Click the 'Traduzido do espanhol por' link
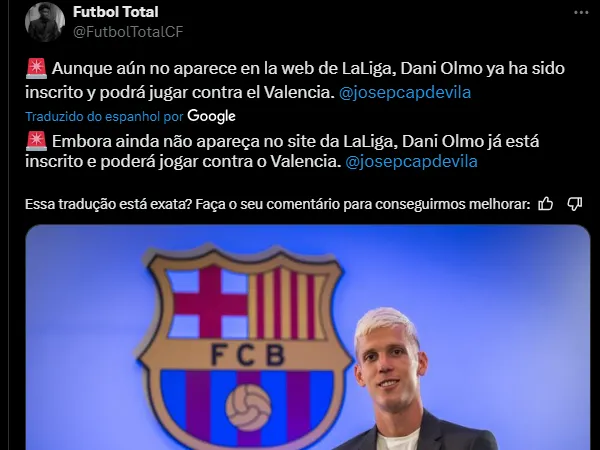Screen dimensions: 600x450 coord(104,116)
